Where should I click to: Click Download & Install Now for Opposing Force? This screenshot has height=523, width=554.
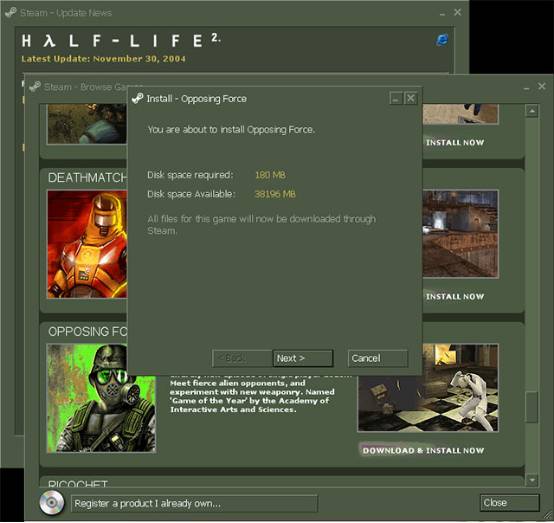click(423, 450)
